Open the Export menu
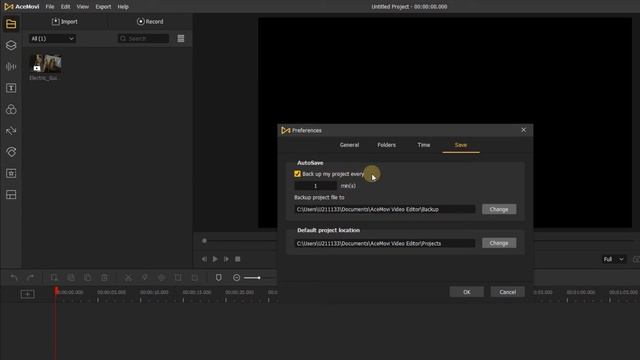The width and height of the screenshot is (640, 360). point(103,7)
